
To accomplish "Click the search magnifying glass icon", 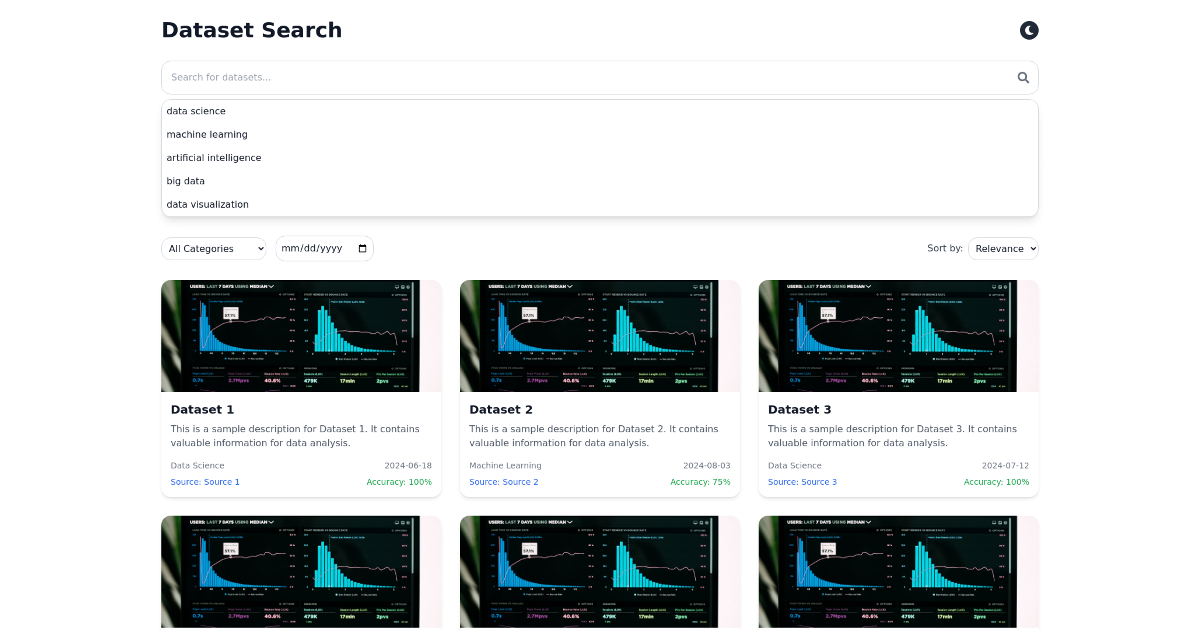I will click(1022, 77).
